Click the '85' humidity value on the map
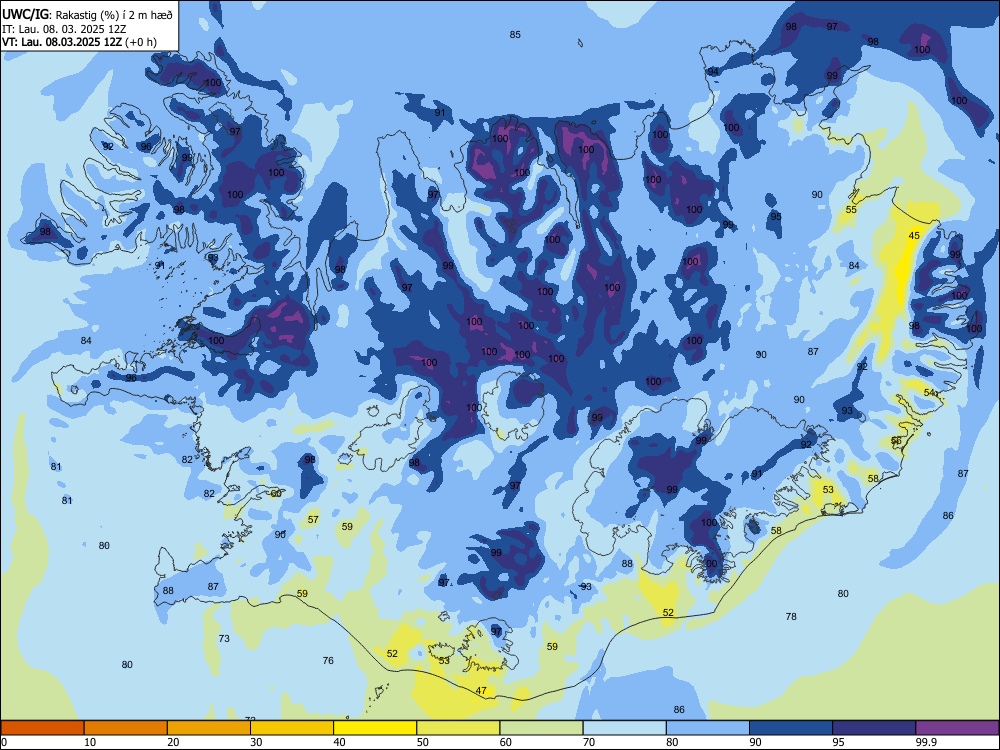Screen dimensions: 1000x750 click(515, 34)
